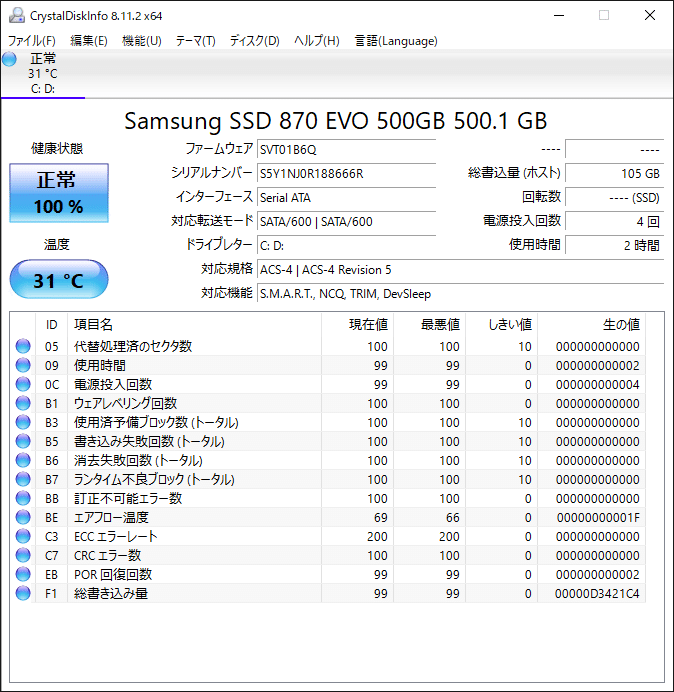This screenshot has width=674, height=692.
Task: Click the standard field ACS-4 | ACS-4 Revision 5
Action: pos(460,269)
